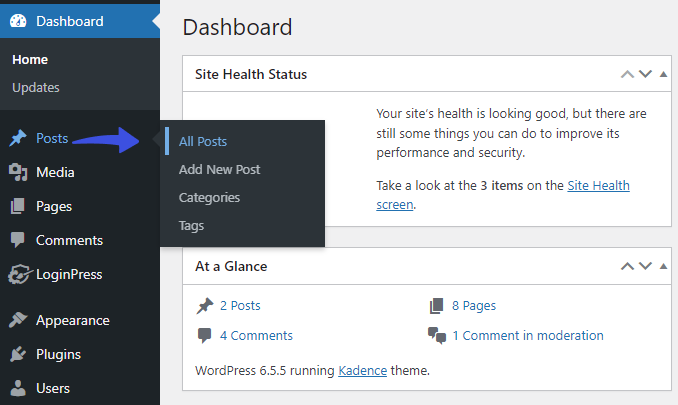678x405 pixels.
Task: Go to Home submenu under Dashboard
Action: pyautogui.click(x=30, y=59)
